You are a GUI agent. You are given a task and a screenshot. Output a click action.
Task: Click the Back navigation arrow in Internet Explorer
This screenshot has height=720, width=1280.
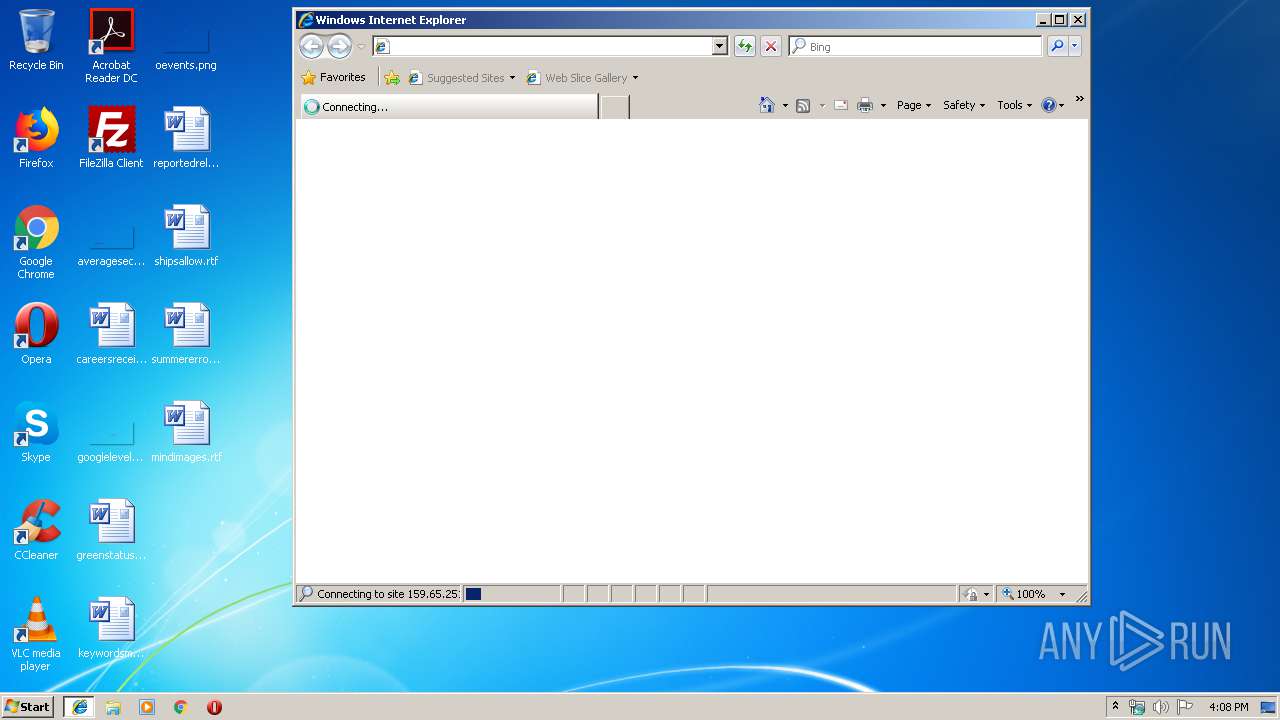pos(311,46)
